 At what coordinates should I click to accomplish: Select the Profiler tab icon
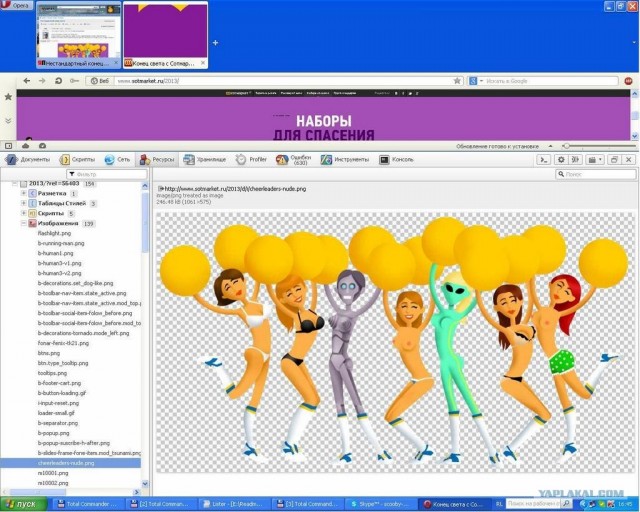[x=252, y=159]
